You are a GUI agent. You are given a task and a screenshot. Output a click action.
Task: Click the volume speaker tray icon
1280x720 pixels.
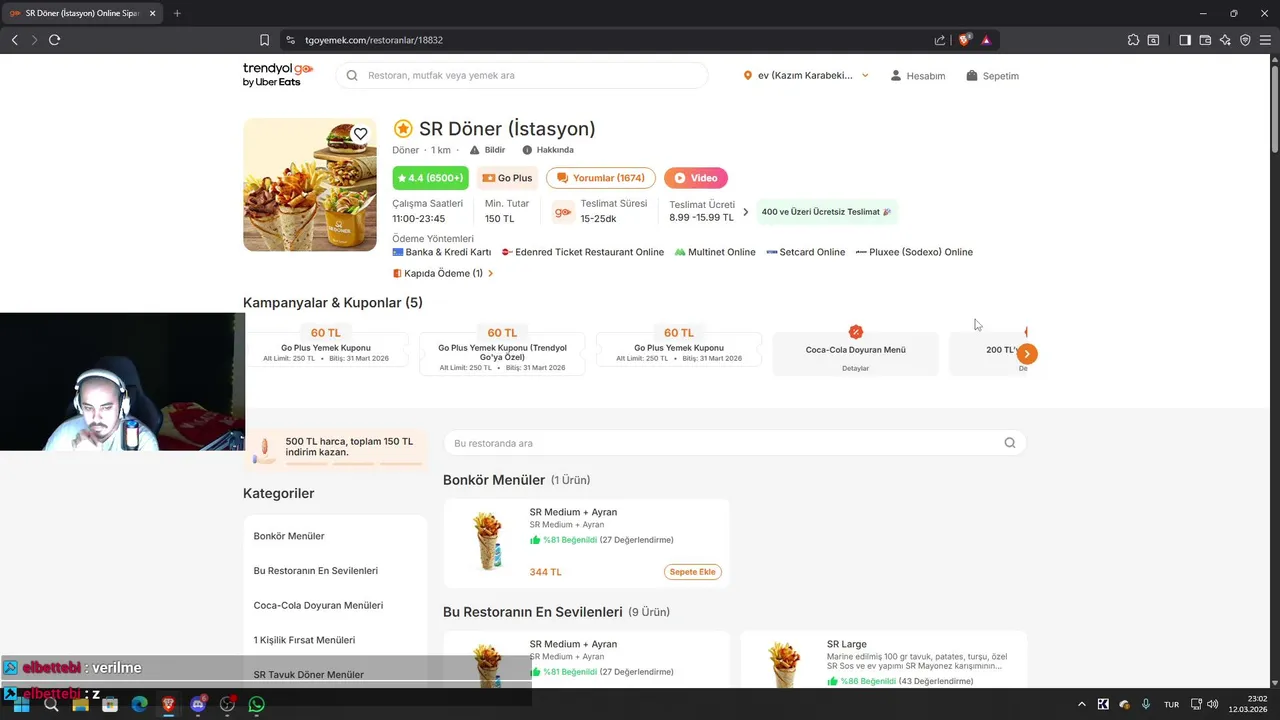point(1212,704)
